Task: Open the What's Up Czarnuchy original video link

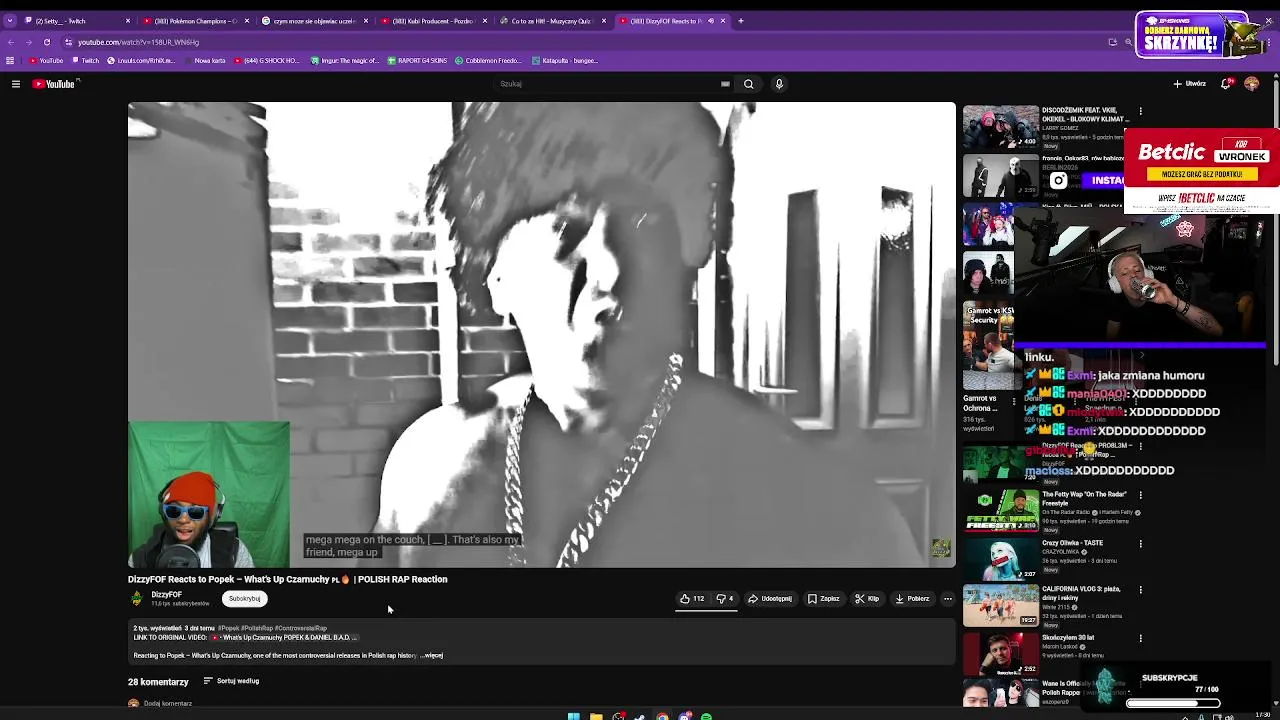Action: click(x=283, y=637)
